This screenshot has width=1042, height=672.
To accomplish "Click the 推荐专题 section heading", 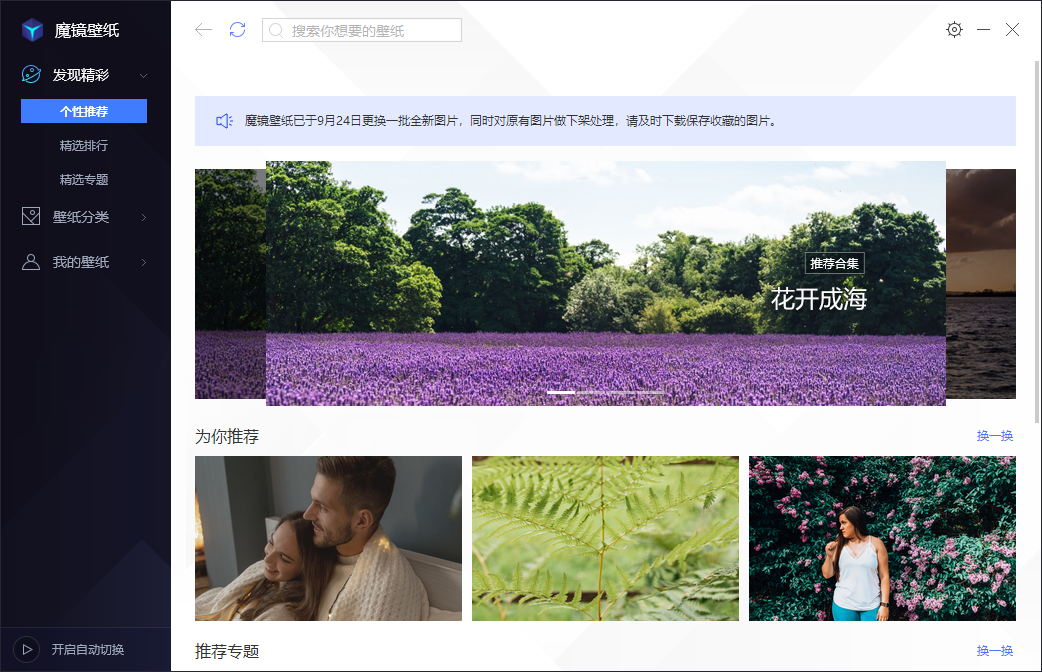I will tap(227, 651).
